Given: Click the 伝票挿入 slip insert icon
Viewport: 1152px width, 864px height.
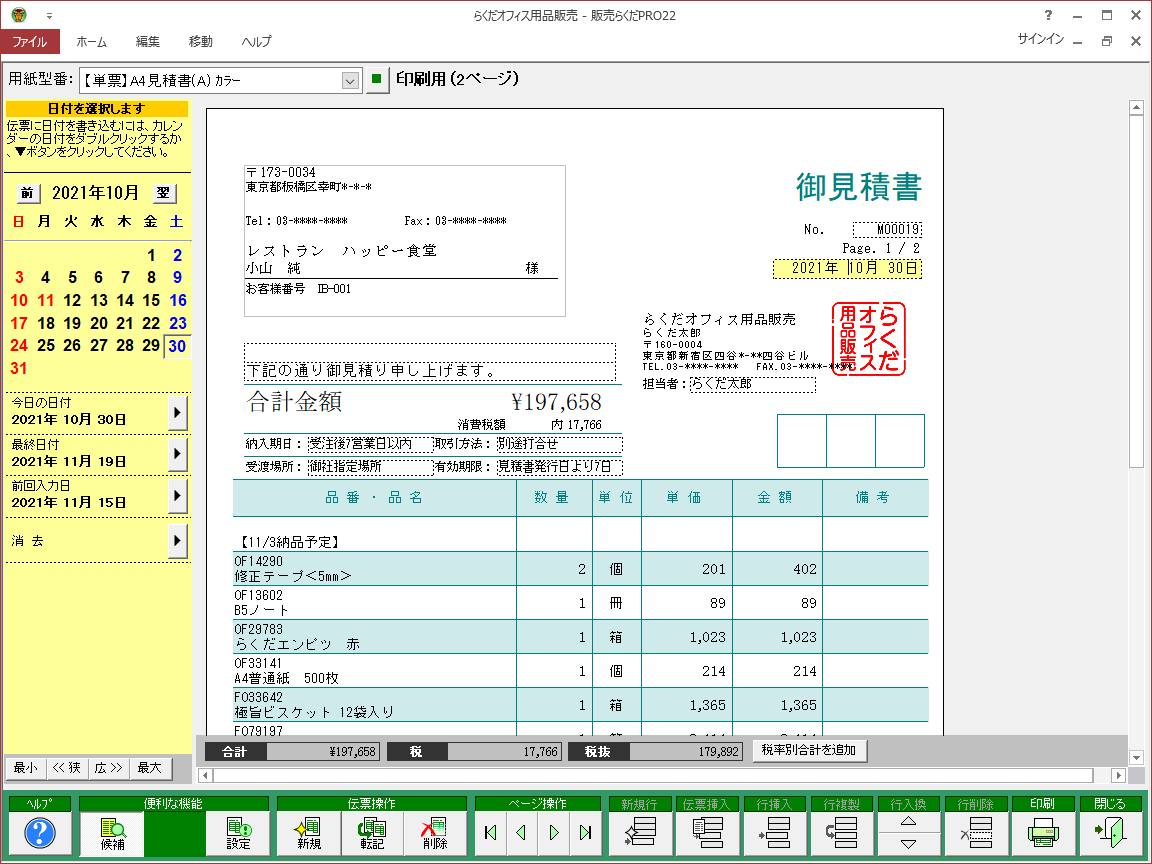Looking at the screenshot, I should coord(706,832).
